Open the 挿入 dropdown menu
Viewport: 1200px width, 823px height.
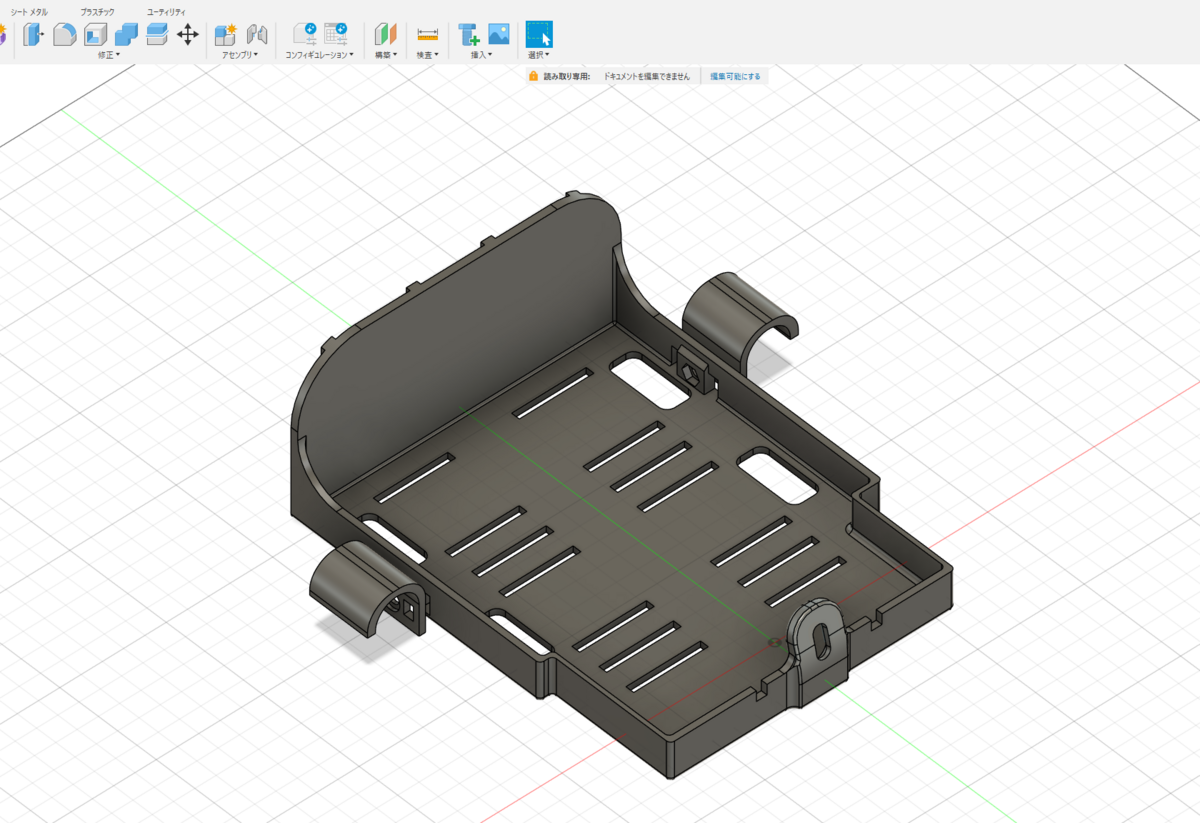(482, 55)
